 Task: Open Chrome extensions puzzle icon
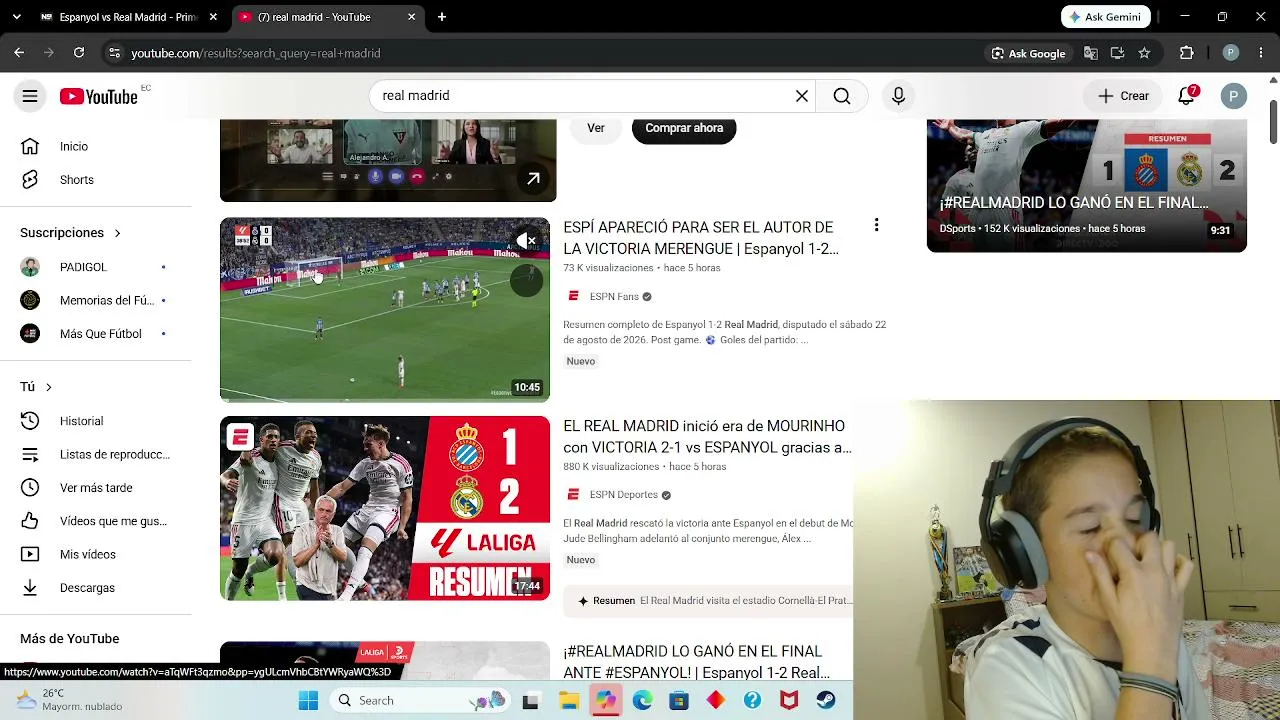pyautogui.click(x=1187, y=53)
